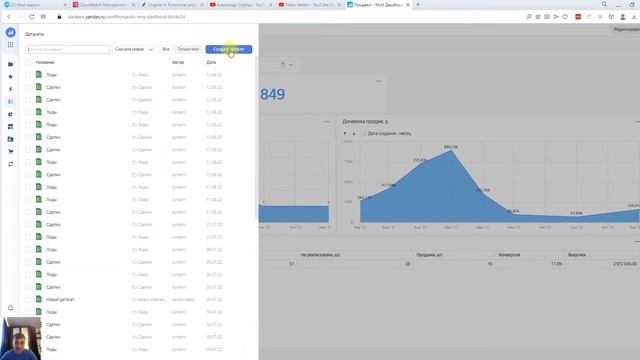This screenshot has height=360, width=640.
Task: Tick the checkbox for 'Новый датасет' row
Action: 28,300
